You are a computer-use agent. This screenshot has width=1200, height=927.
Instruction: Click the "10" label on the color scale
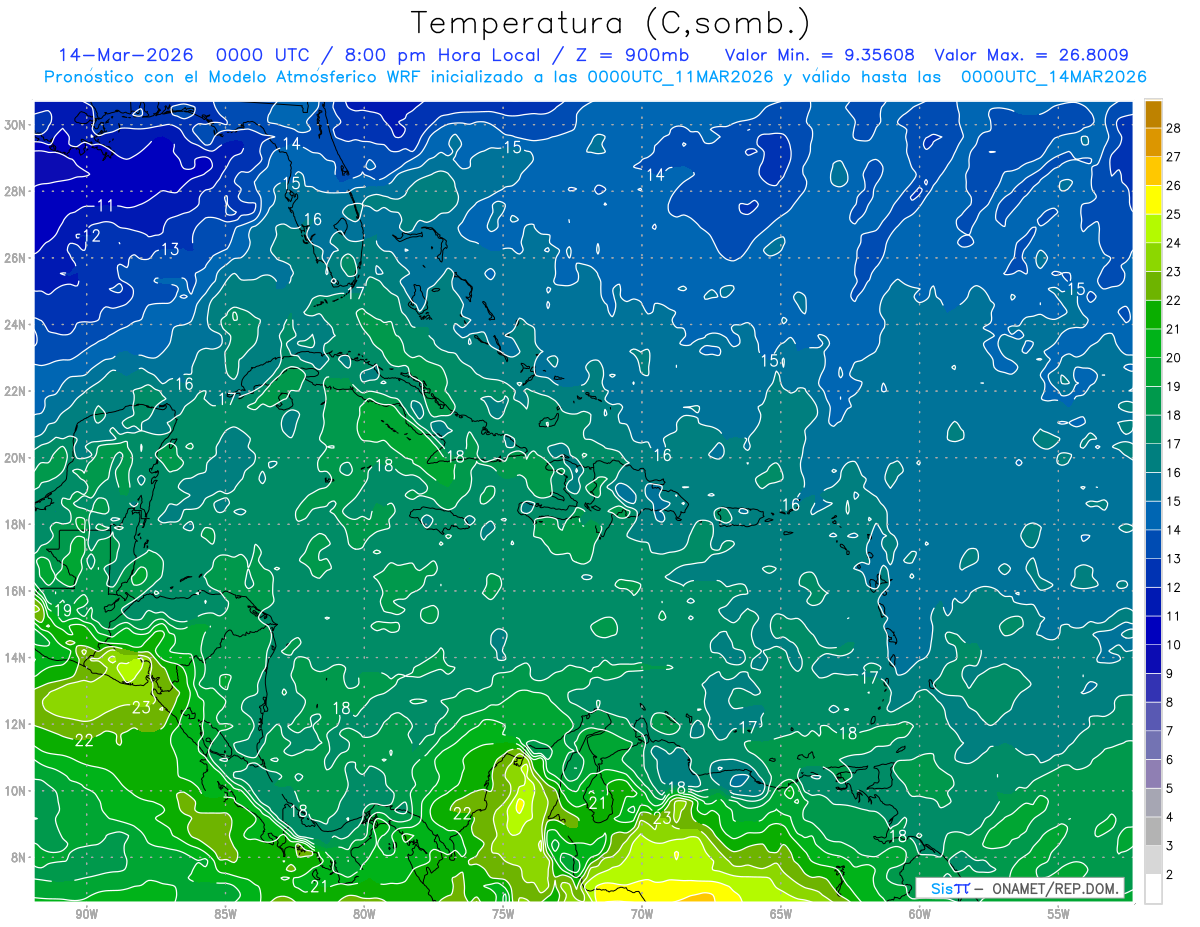click(x=1174, y=645)
